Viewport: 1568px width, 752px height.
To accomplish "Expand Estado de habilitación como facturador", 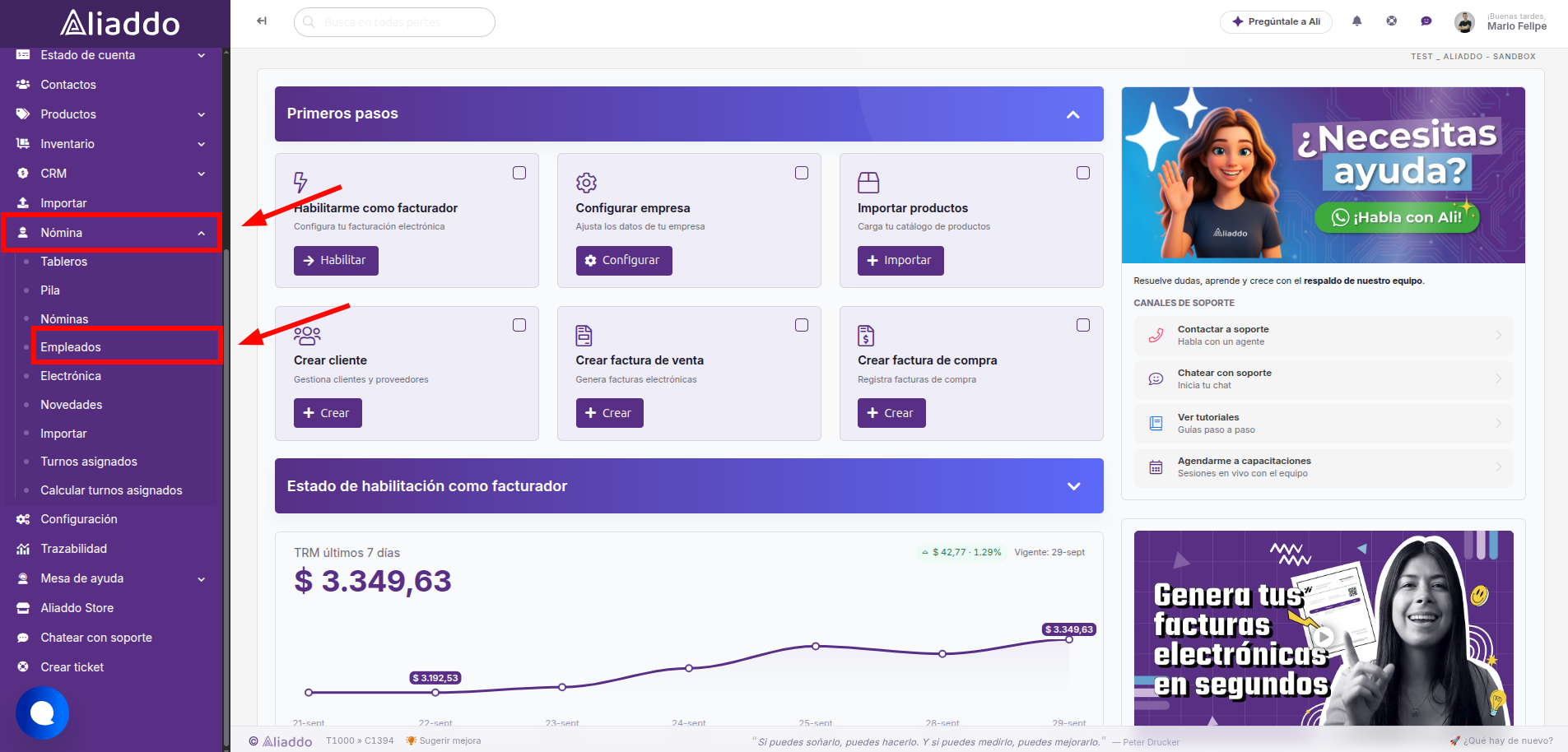I will click(x=1073, y=486).
